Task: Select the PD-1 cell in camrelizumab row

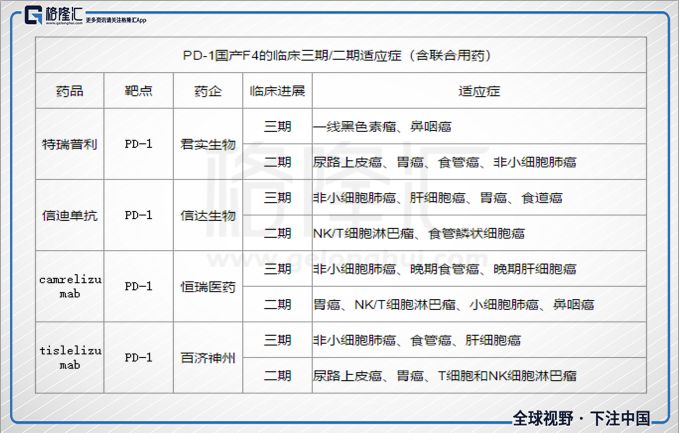Action: [x=139, y=286]
